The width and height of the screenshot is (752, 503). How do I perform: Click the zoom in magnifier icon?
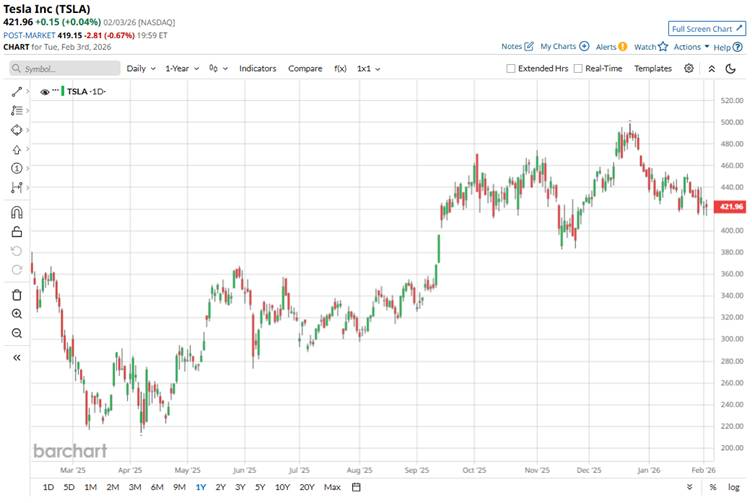click(x=16, y=314)
